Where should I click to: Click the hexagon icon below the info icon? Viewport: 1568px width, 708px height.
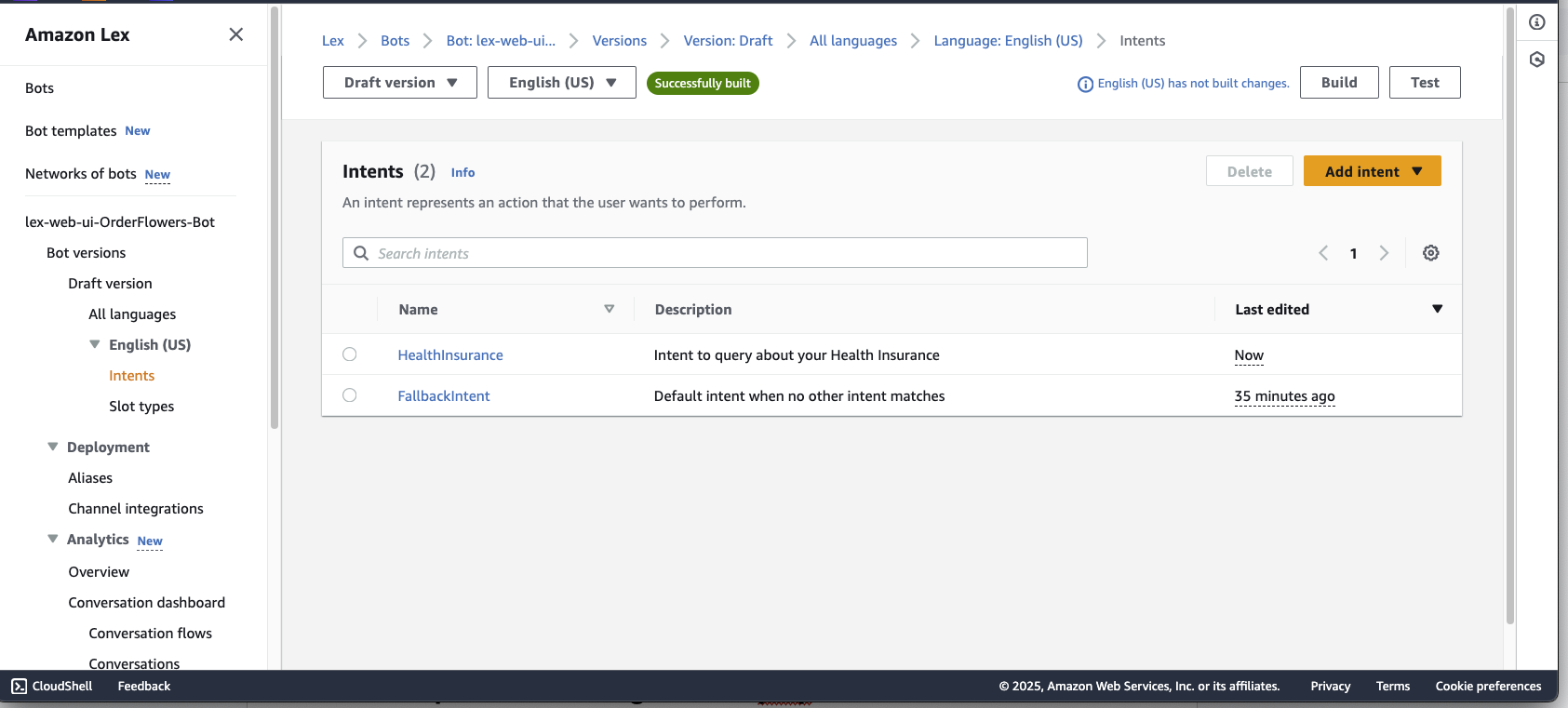(x=1537, y=60)
